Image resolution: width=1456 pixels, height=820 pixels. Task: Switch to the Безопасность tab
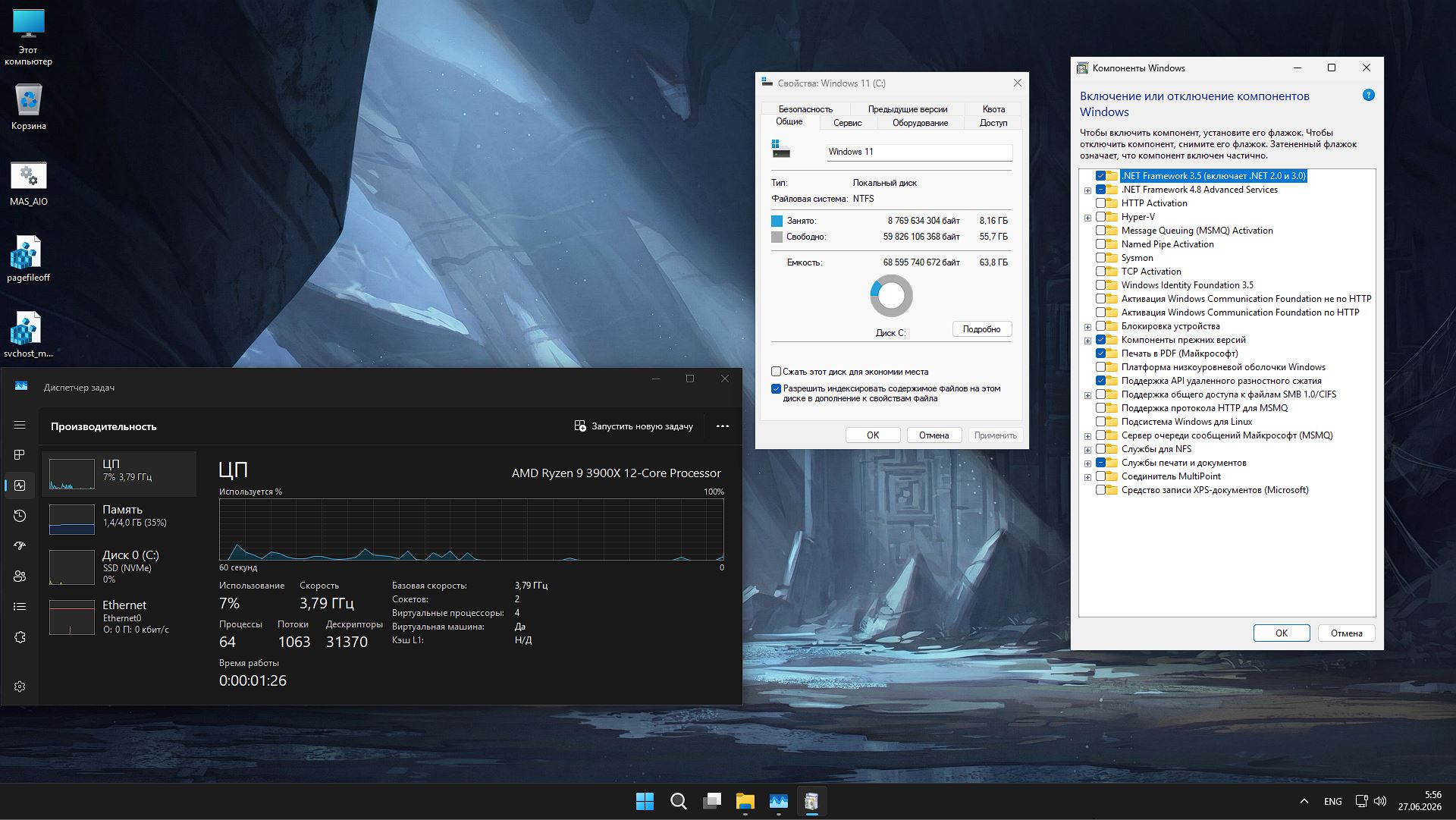[805, 109]
